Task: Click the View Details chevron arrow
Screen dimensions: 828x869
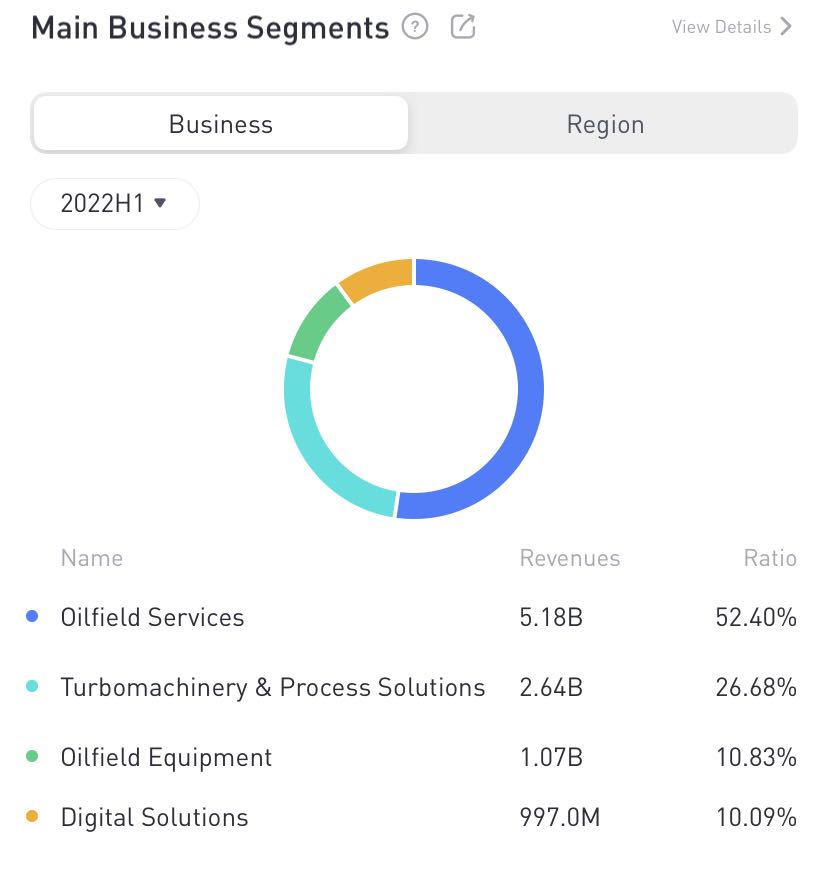Action: coord(786,27)
